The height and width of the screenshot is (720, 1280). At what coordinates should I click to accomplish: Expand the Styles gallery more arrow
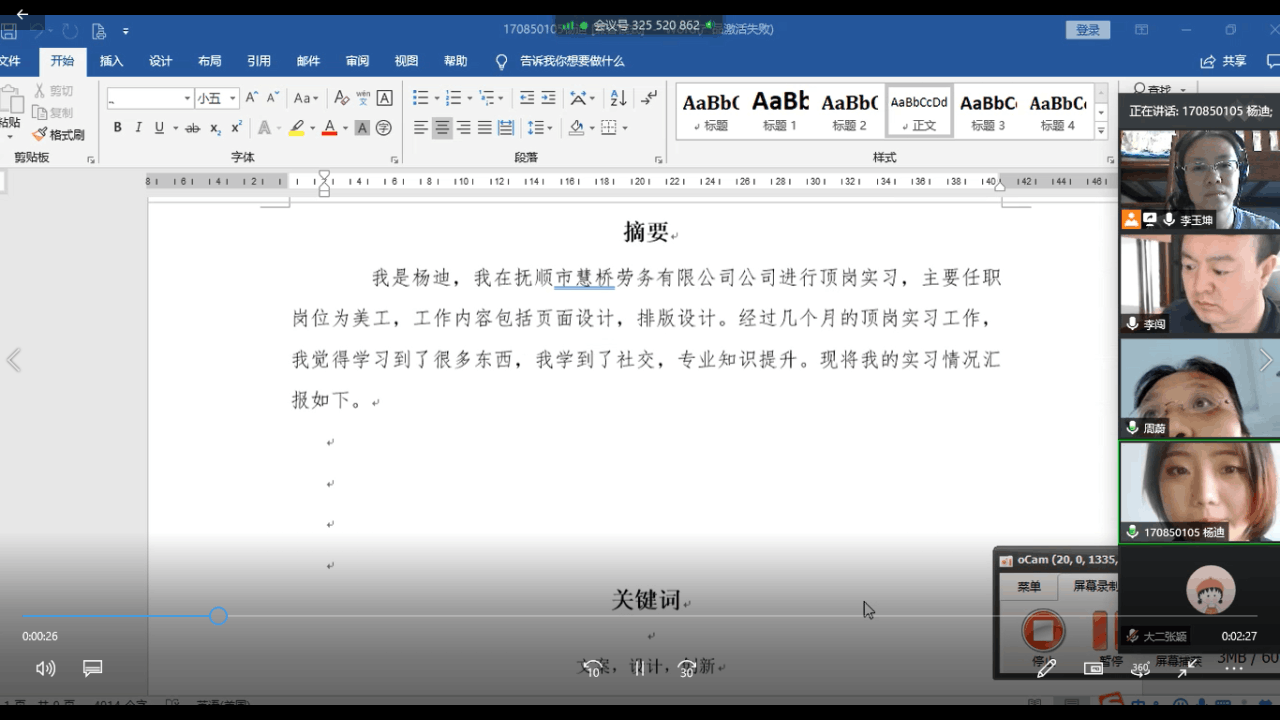point(1101,131)
